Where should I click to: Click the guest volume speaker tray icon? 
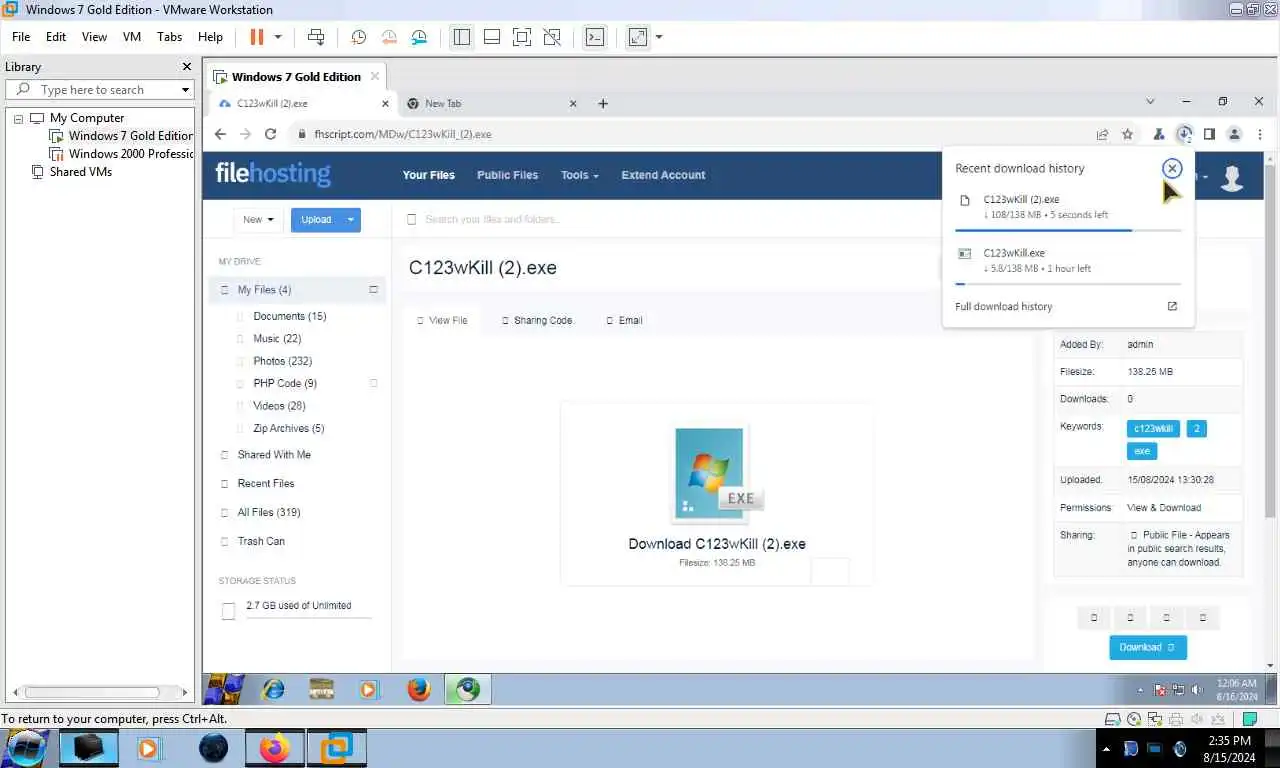[1197, 690]
